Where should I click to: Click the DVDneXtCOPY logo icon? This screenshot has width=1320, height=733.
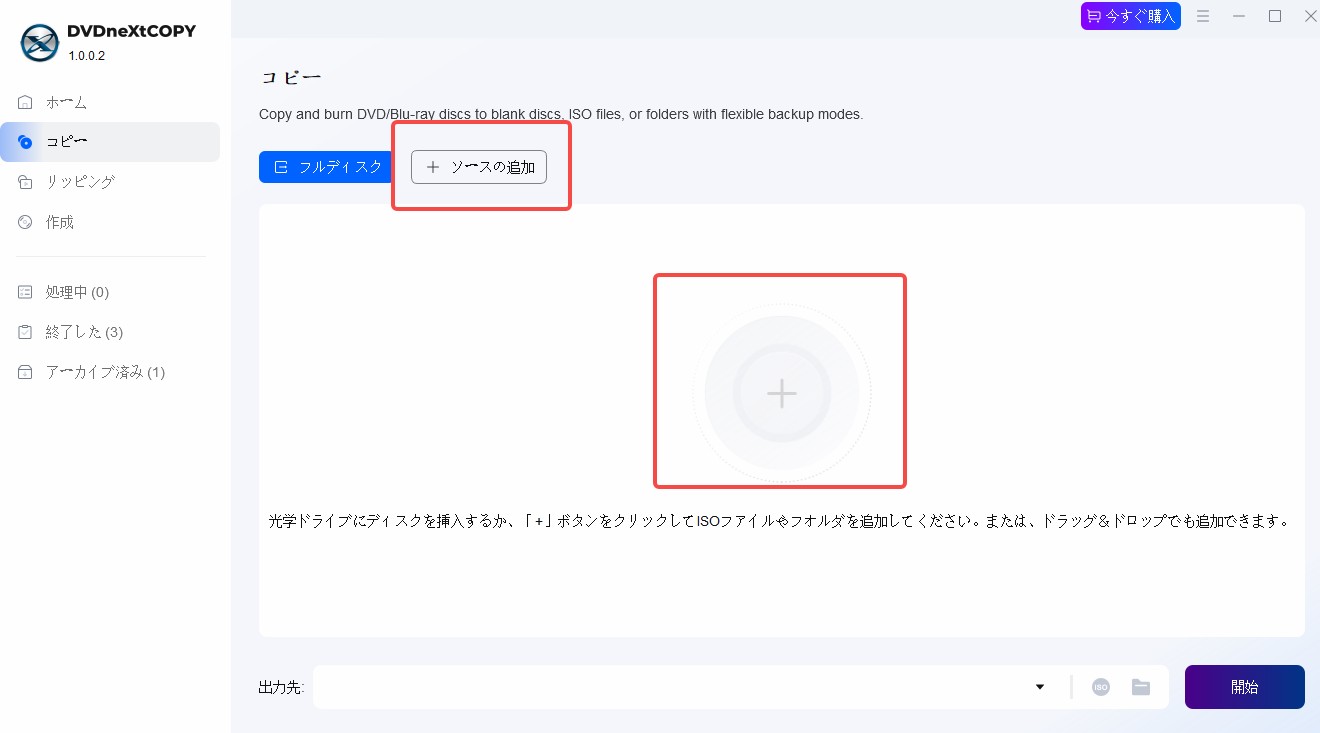tap(40, 41)
